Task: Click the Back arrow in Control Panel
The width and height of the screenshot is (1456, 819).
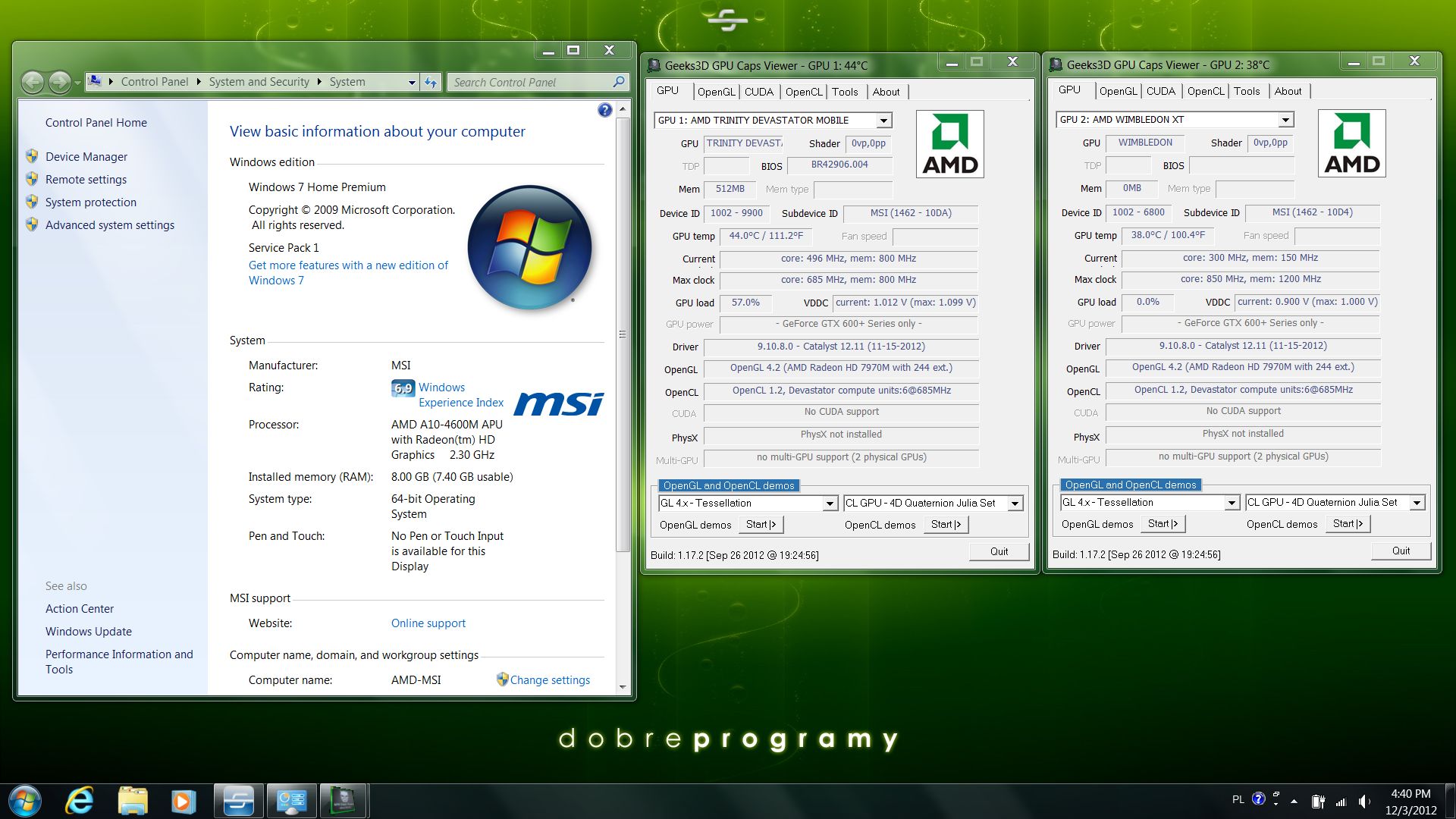Action: point(33,82)
